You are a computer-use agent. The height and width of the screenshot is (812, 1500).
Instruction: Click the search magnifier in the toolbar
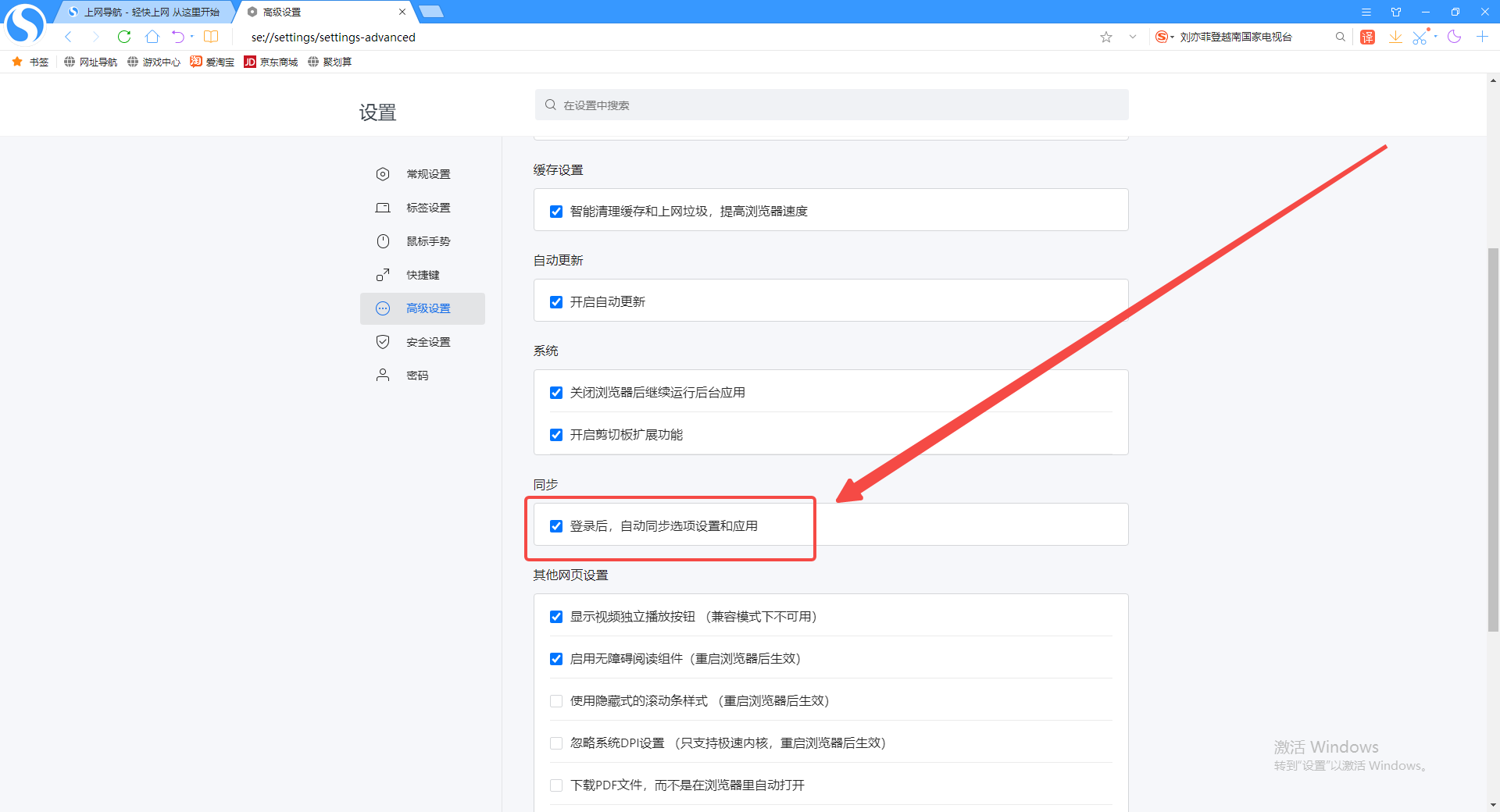click(x=1341, y=37)
